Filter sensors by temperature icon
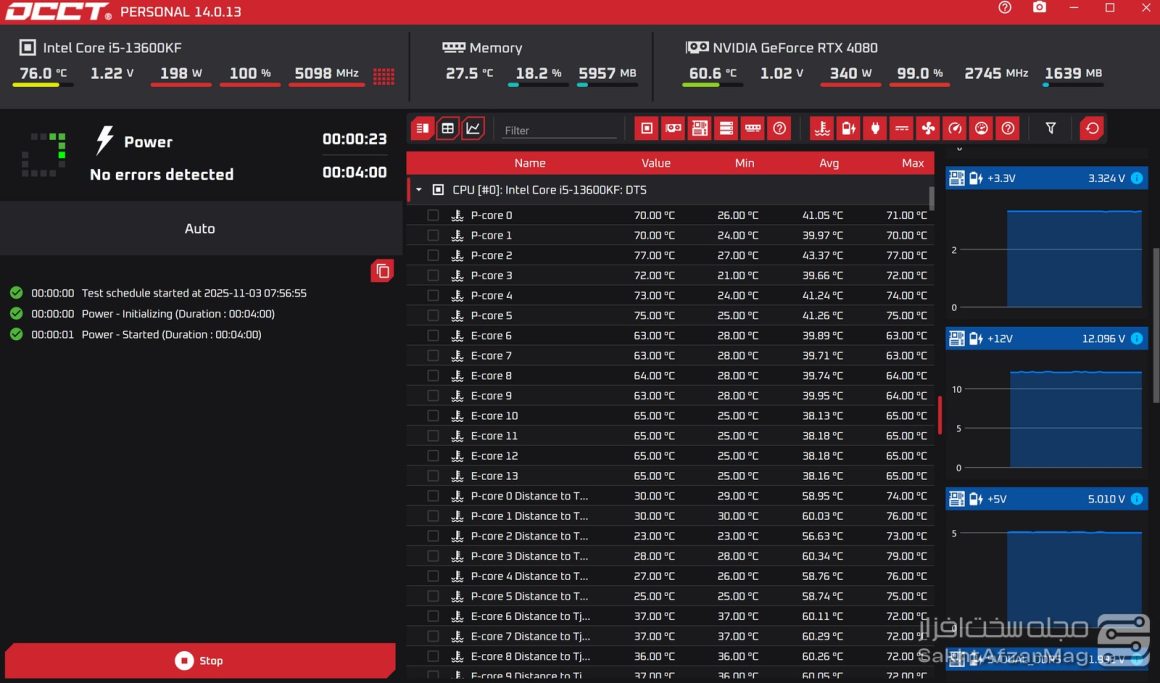This screenshot has height=683, width=1160. pos(822,128)
